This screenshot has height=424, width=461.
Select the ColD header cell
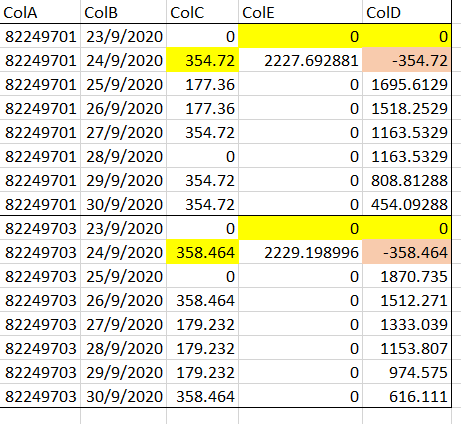coord(407,12)
